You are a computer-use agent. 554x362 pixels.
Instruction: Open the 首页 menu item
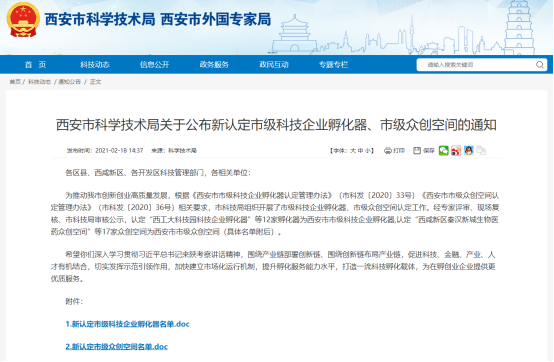[35, 65]
